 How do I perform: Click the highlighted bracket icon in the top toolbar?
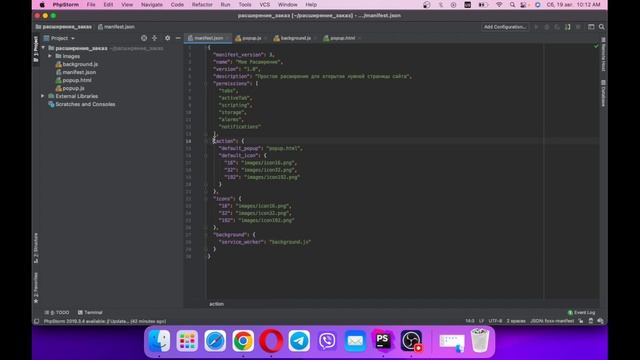[568, 27]
